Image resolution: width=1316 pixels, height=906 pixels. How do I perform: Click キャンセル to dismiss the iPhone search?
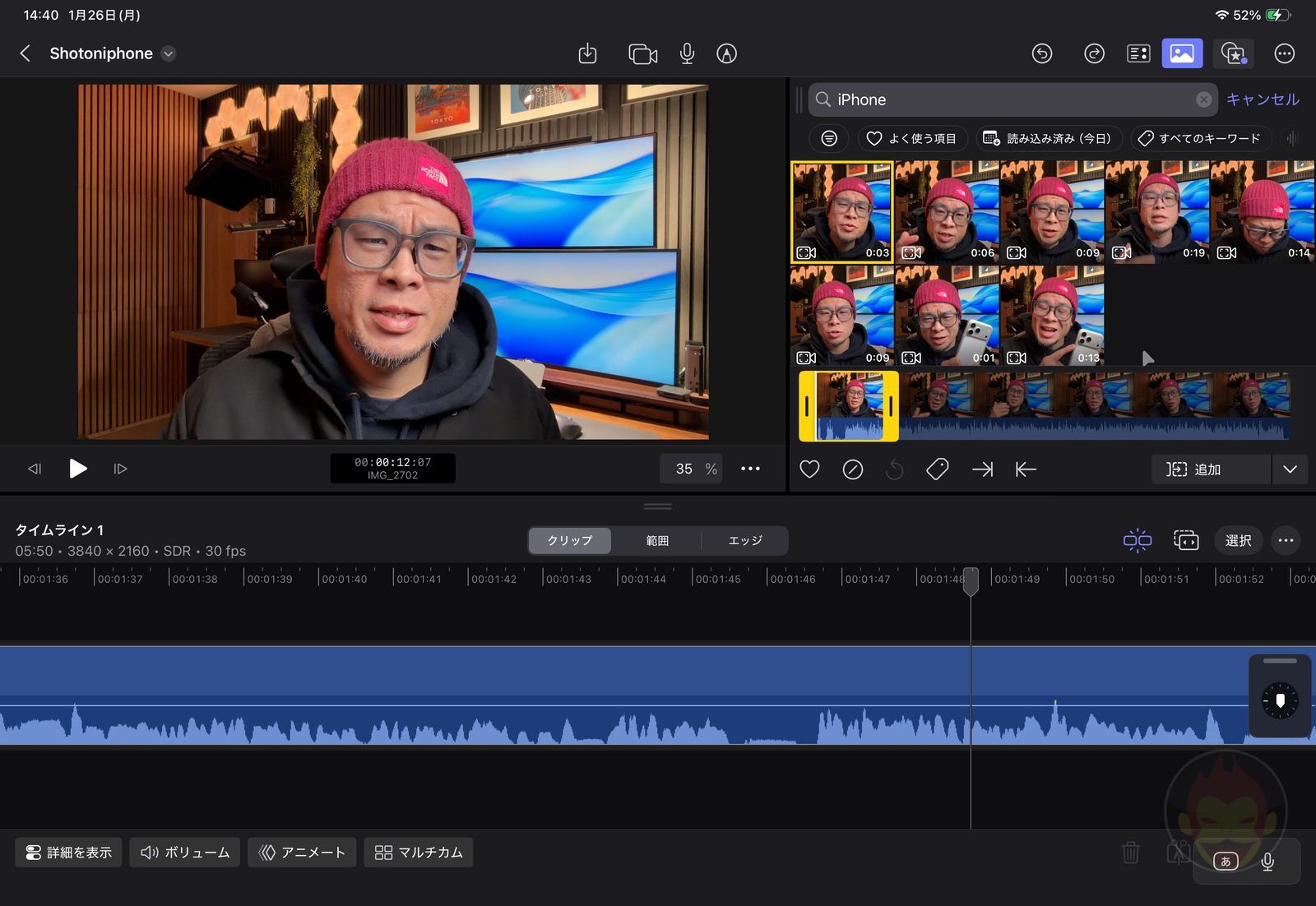tap(1262, 99)
